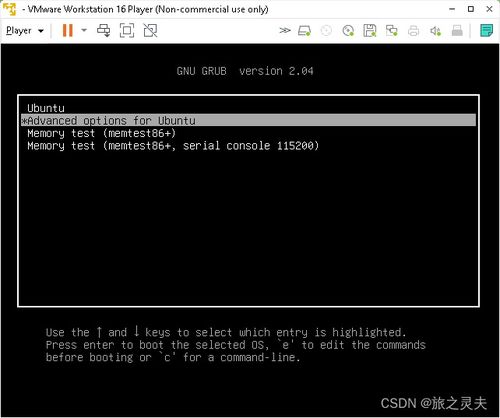Screen dimensions: 500x418
Task: Click the printer device icon
Action: (413, 31)
